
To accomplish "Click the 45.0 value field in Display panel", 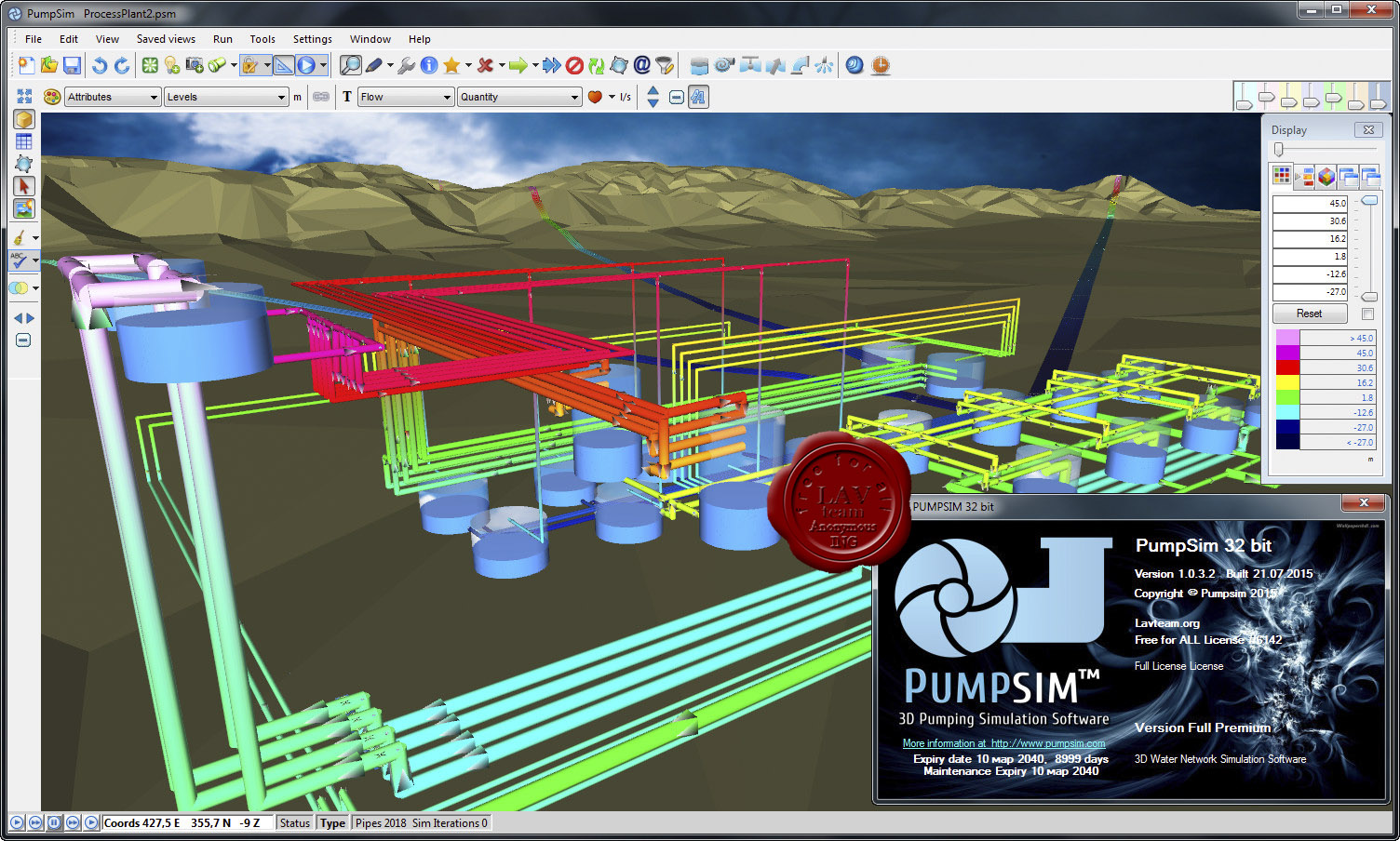I will pos(1310,203).
